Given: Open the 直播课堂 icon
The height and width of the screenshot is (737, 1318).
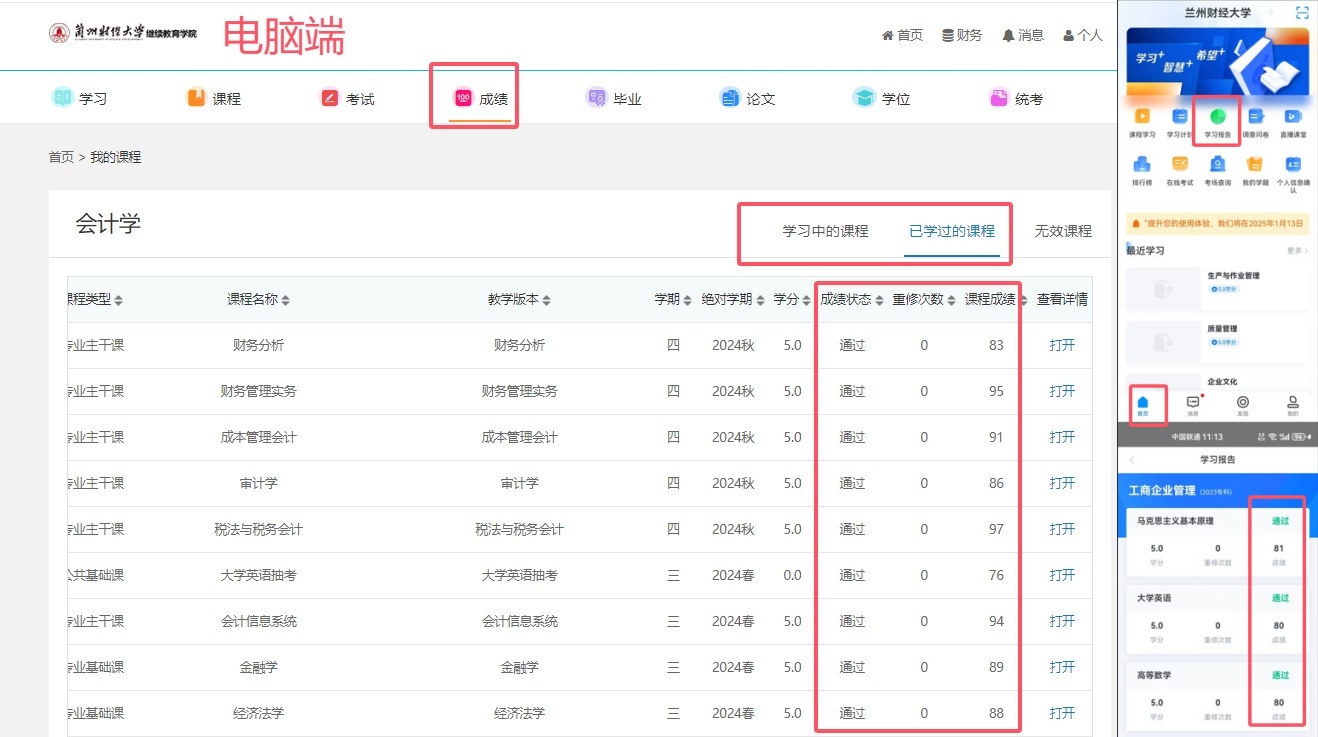Looking at the screenshot, I should 1292,118.
